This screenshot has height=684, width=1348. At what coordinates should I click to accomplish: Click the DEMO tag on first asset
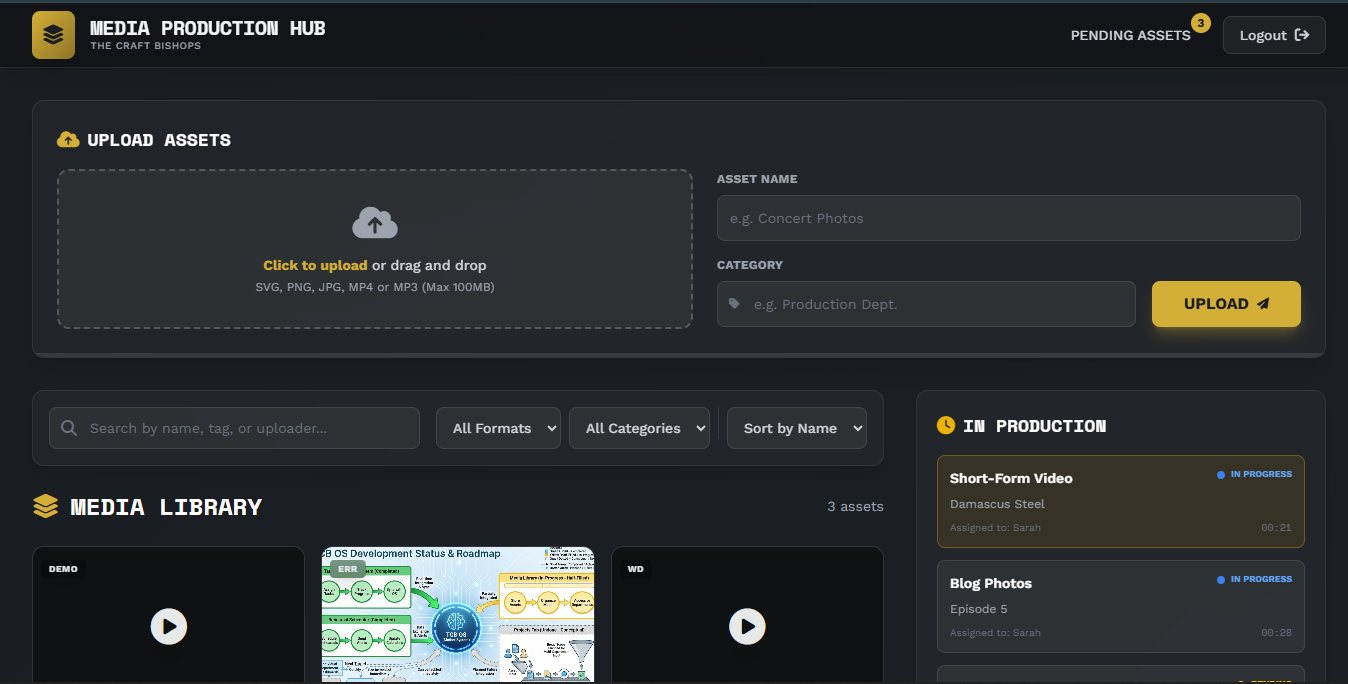63,569
